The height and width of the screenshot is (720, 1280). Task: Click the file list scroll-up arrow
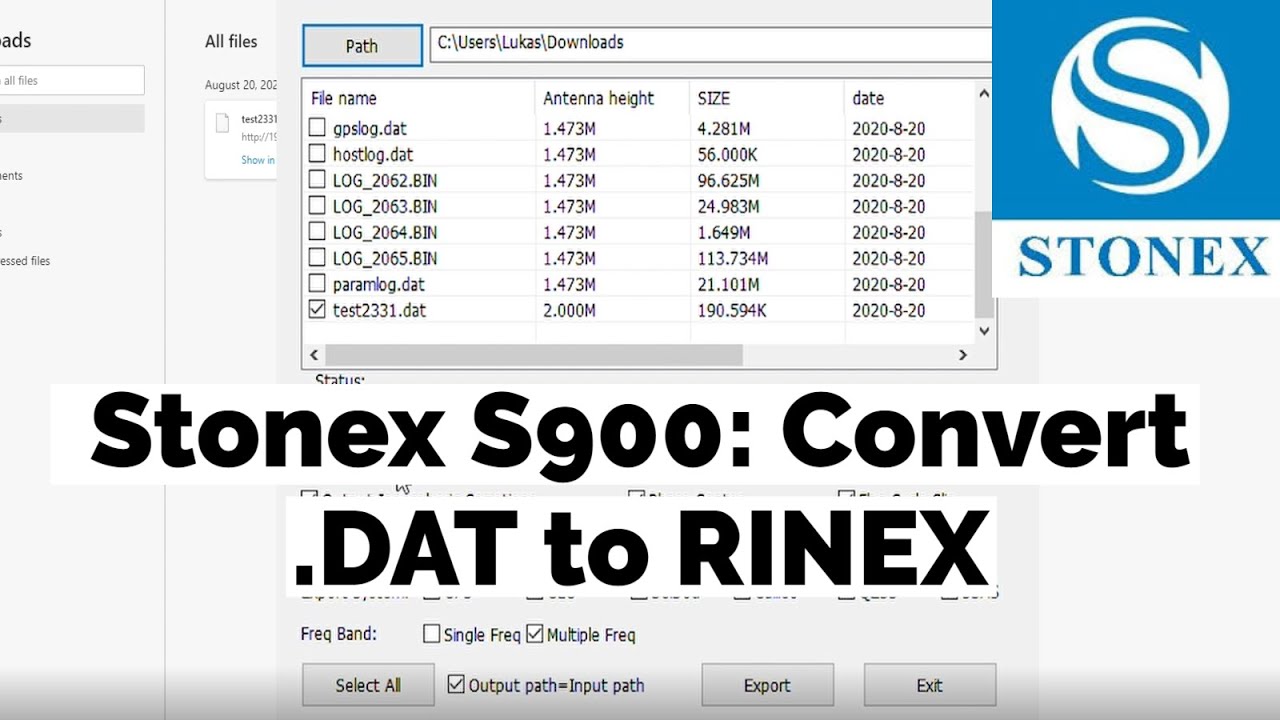pyautogui.click(x=984, y=94)
